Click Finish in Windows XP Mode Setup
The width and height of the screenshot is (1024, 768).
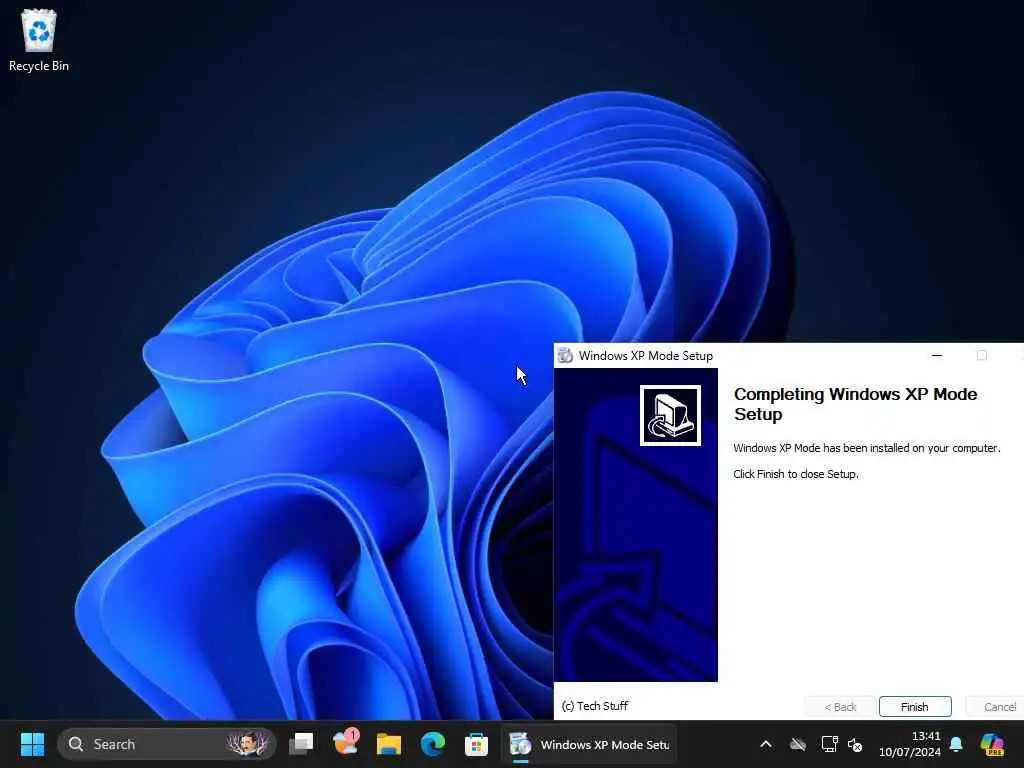[x=915, y=707]
